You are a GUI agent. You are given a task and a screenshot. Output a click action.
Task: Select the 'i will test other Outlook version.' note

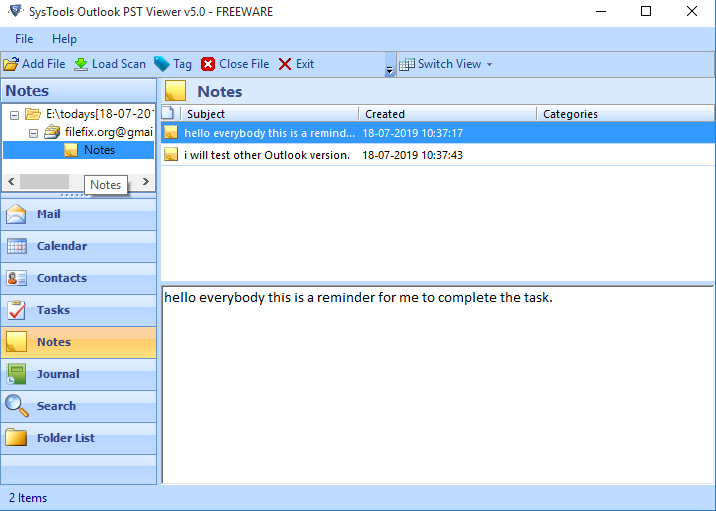437,155
